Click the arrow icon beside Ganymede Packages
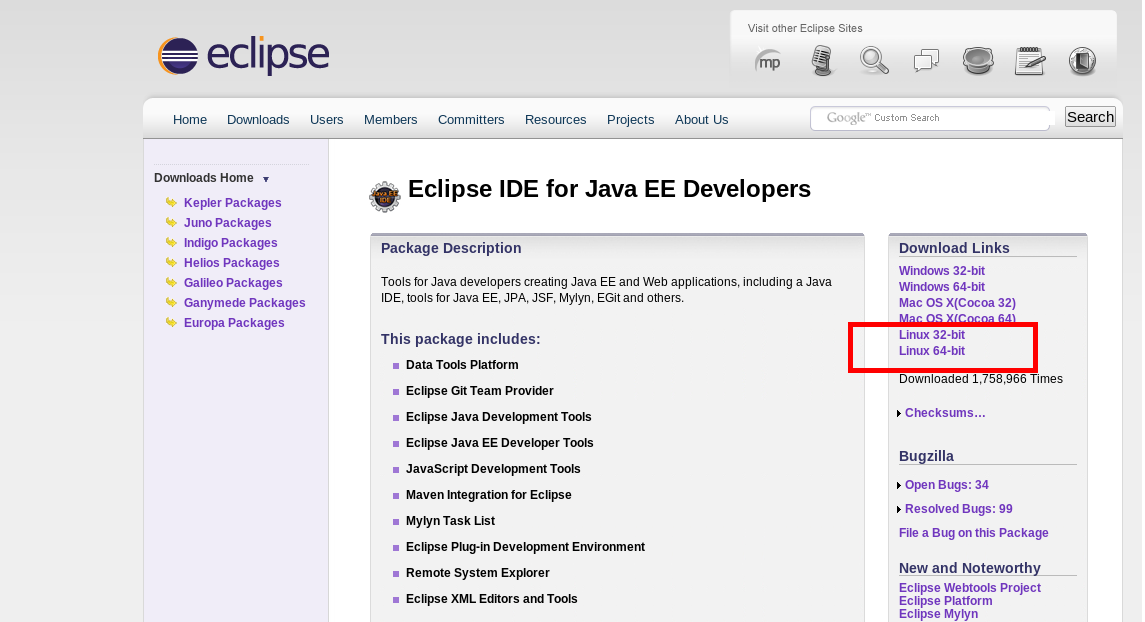Viewport: 1145px width, 622px height. 171,302
